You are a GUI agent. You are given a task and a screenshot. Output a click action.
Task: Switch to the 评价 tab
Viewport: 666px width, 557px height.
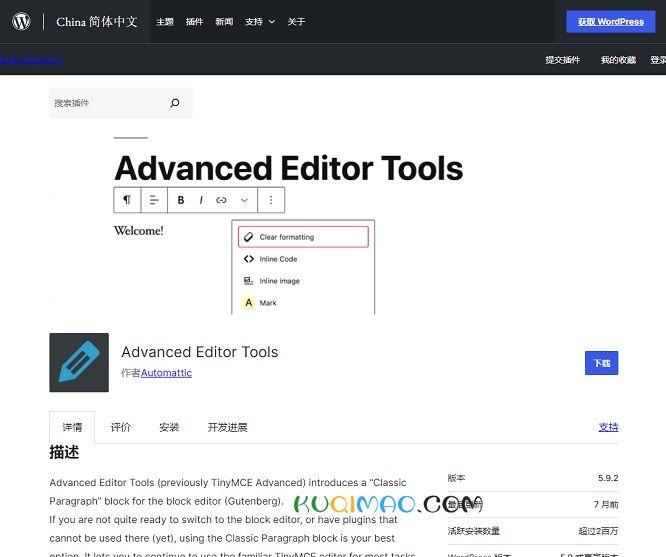tap(121, 427)
